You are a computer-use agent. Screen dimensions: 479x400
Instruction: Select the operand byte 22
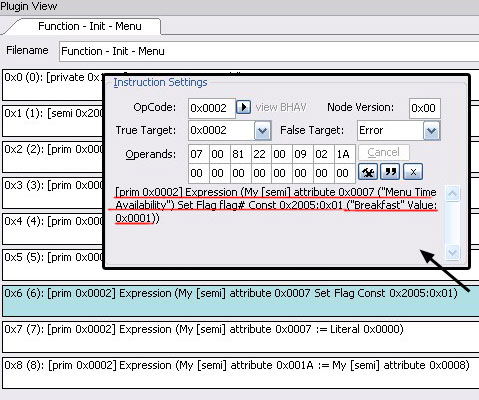261,154
